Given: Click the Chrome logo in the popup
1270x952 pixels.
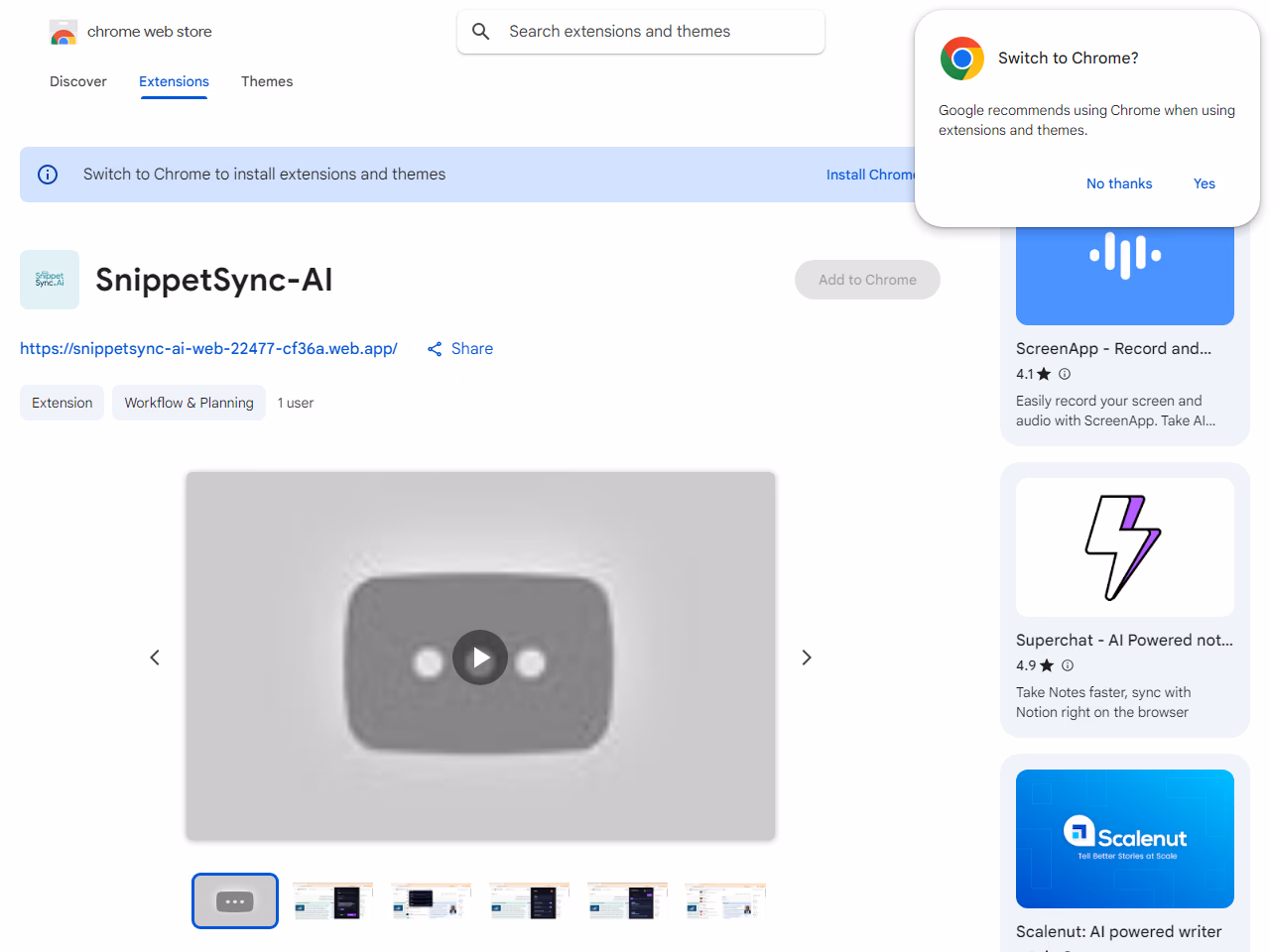Looking at the screenshot, I should point(961,59).
